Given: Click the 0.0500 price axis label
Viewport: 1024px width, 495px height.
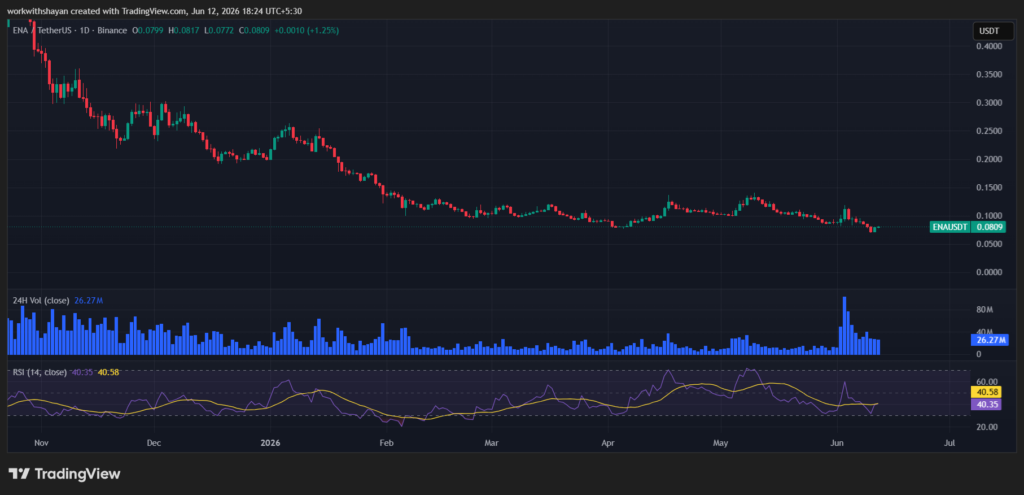Looking at the screenshot, I should 987,244.
